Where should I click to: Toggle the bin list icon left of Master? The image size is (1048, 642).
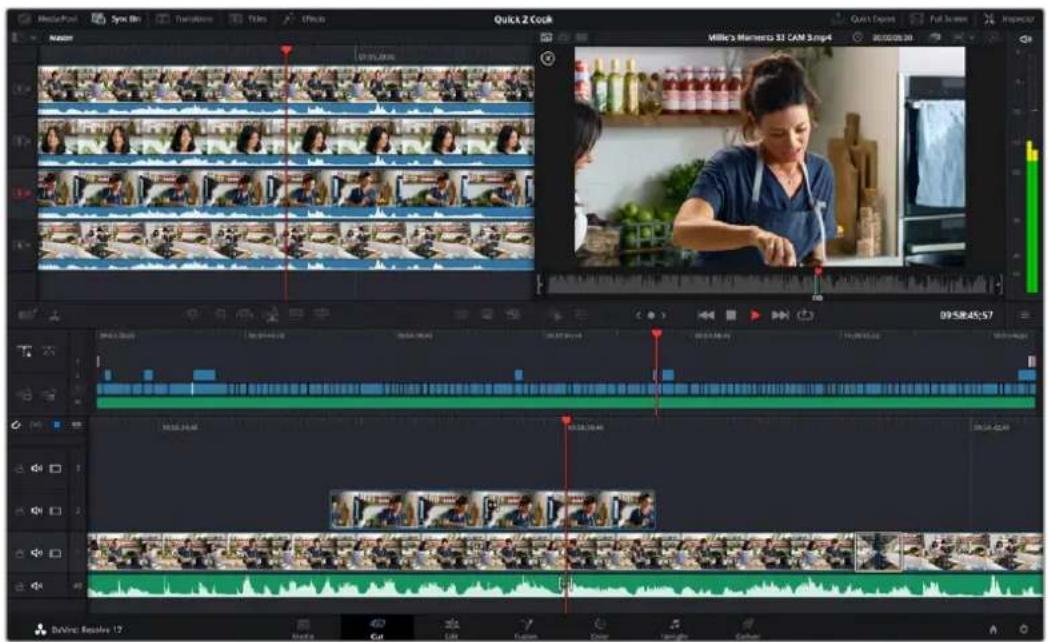[17, 38]
